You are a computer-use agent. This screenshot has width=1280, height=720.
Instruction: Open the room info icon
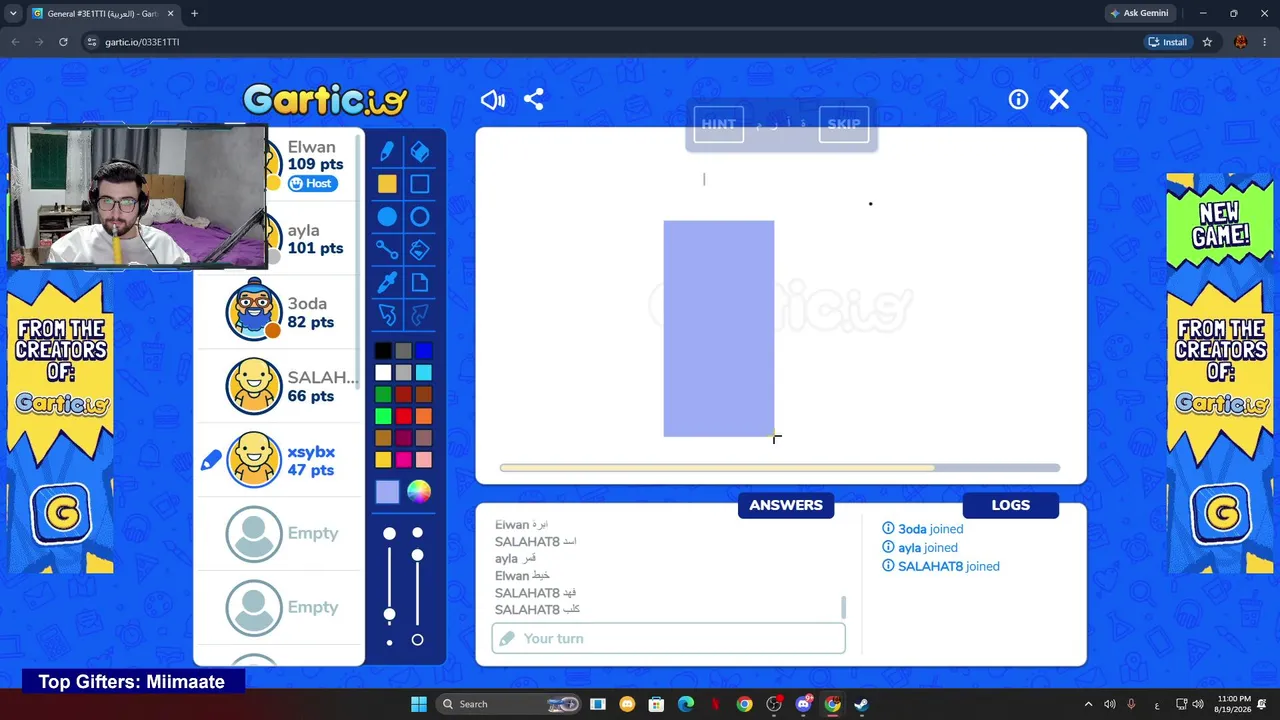[1018, 100]
